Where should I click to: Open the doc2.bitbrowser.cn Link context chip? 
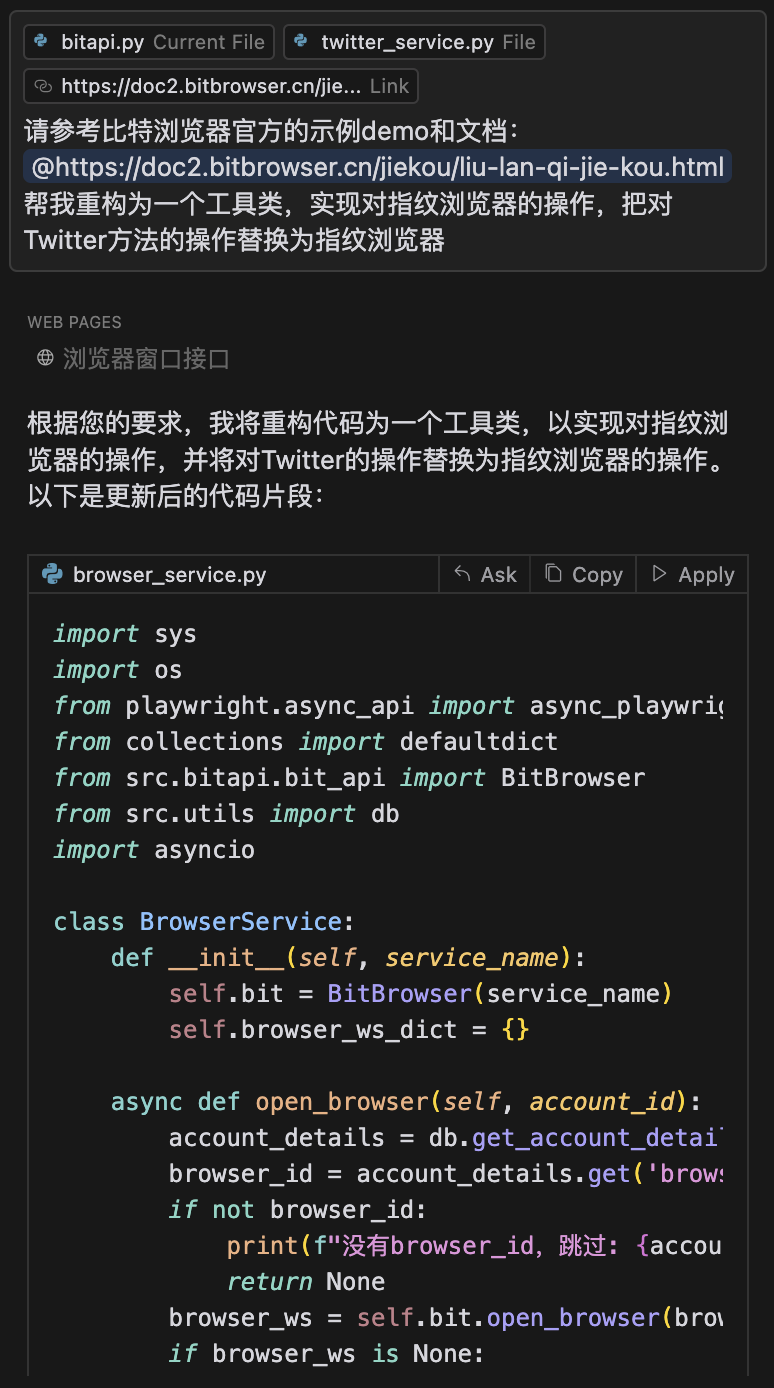(221, 87)
